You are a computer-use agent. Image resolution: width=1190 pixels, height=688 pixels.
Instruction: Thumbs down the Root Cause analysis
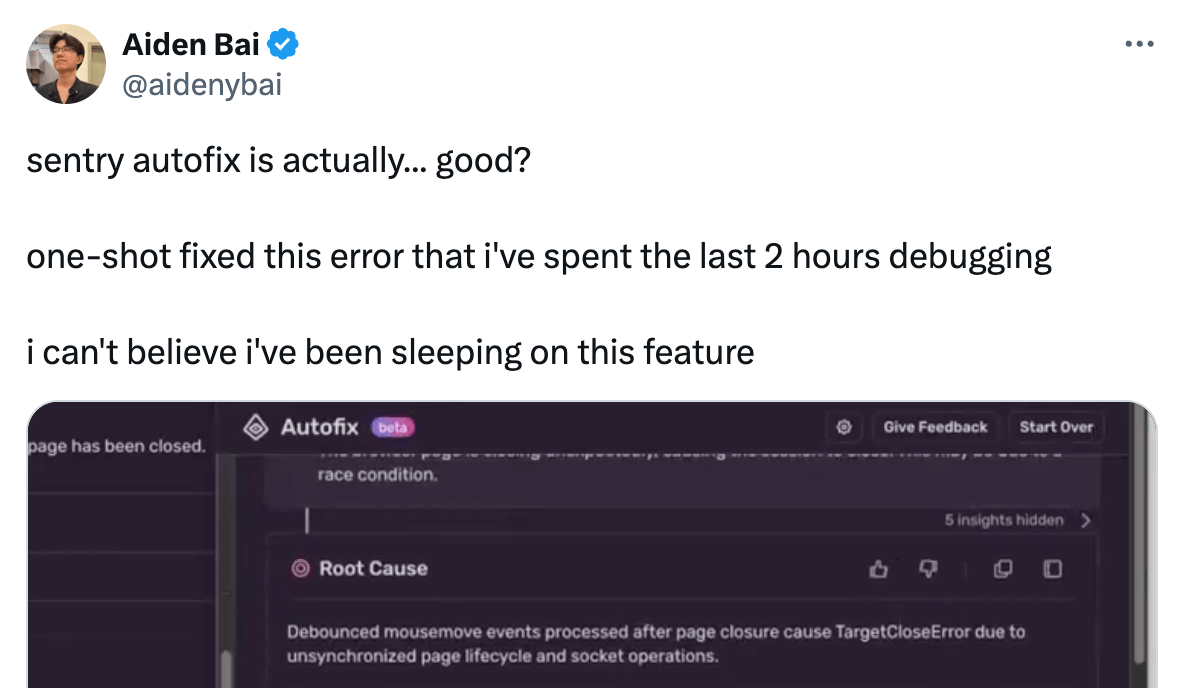click(x=928, y=568)
